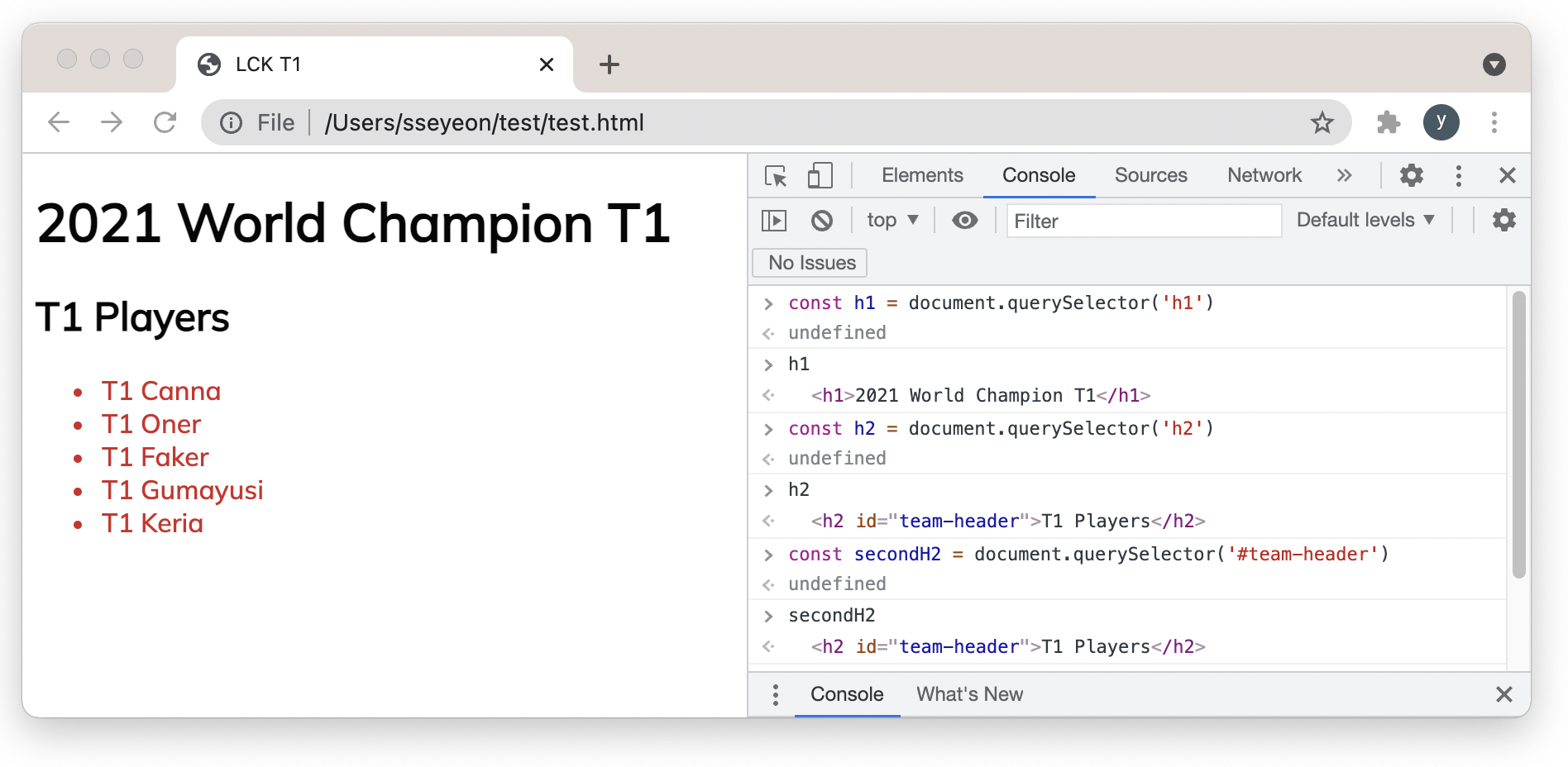1568x767 pixels.
Task: Select the last h2 team-header output
Action: (x=1008, y=647)
